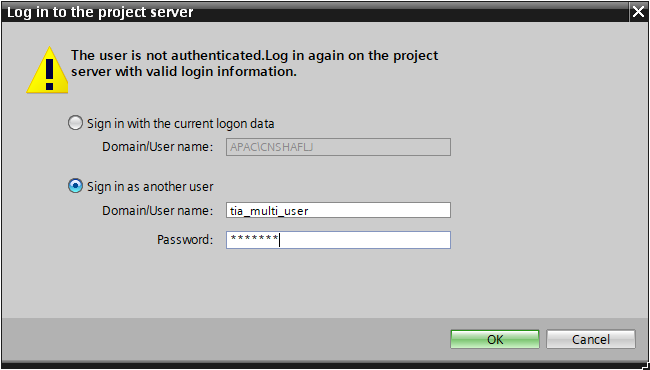Screen dimensions: 650x370
Task: Click the resize grip at the dialog corner
Action: pyautogui.click(x=645, y=365)
